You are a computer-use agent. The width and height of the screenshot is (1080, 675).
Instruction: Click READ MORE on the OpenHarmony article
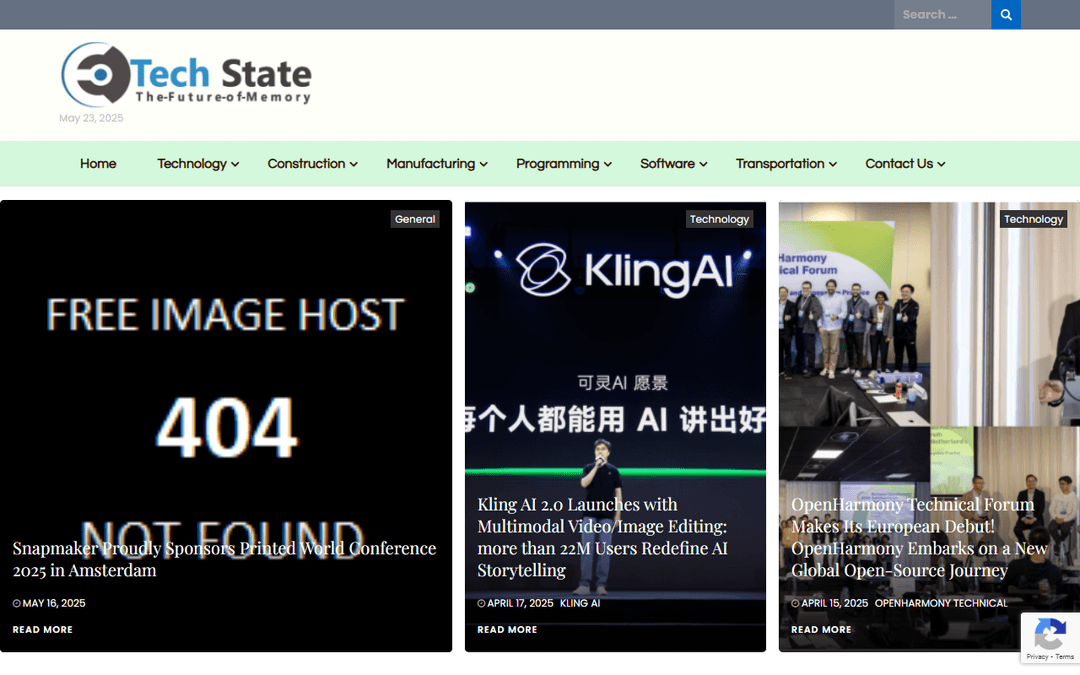click(821, 630)
